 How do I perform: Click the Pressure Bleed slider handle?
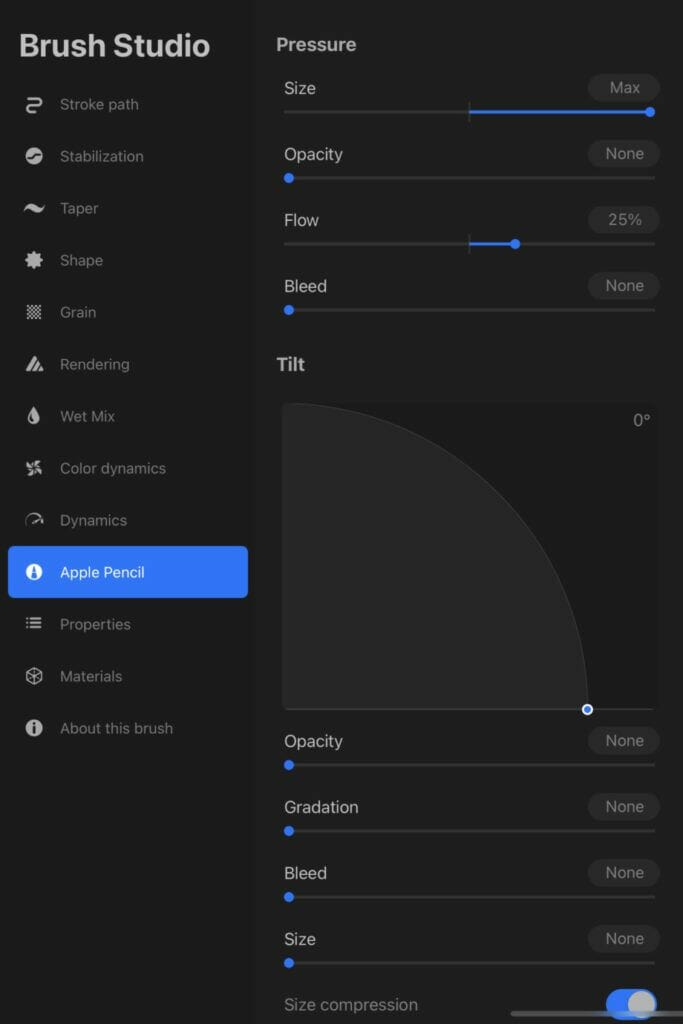289,310
